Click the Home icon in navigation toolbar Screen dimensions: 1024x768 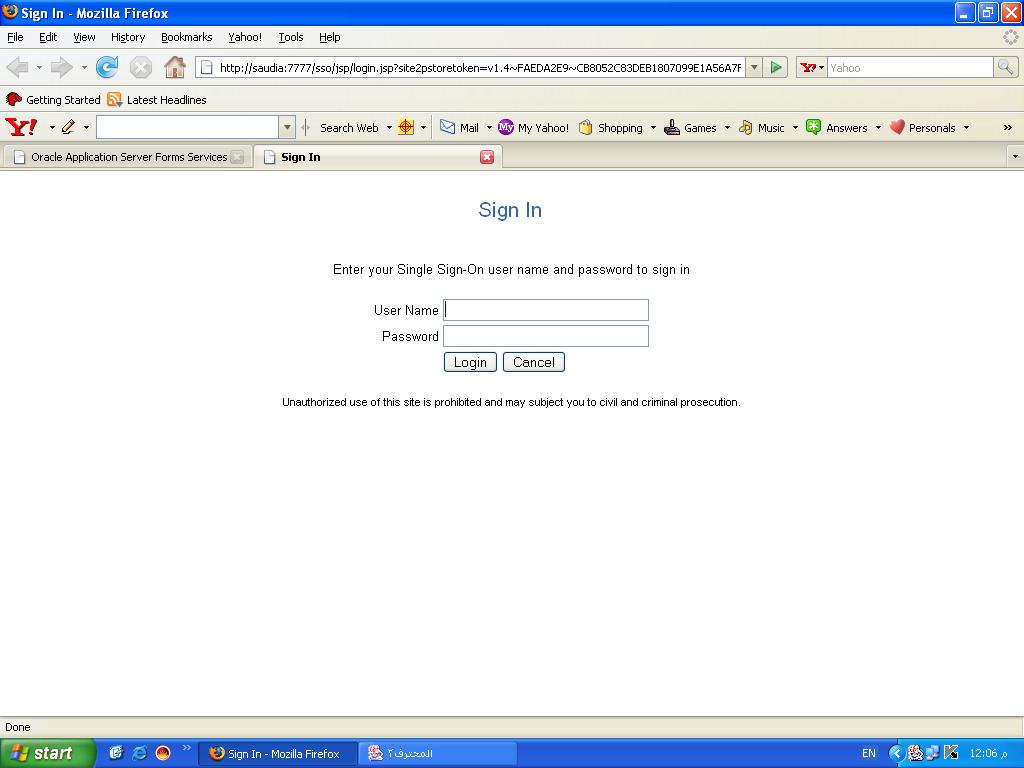pyautogui.click(x=175, y=68)
